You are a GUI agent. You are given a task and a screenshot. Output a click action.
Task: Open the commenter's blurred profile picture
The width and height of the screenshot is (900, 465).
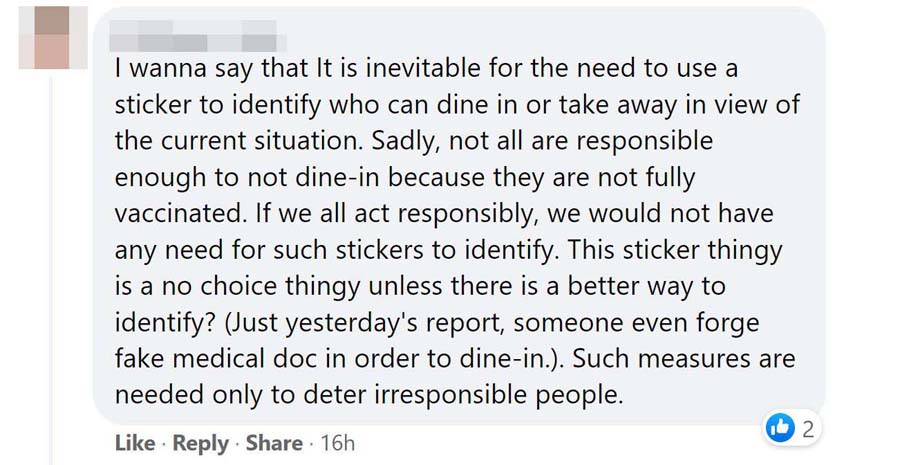coord(45,38)
